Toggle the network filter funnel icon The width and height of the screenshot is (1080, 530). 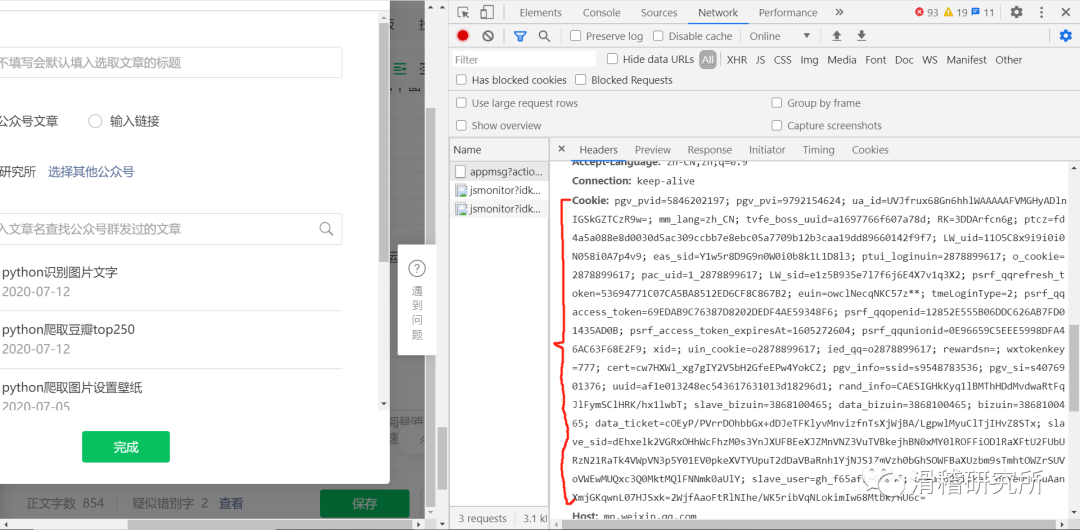[520, 36]
